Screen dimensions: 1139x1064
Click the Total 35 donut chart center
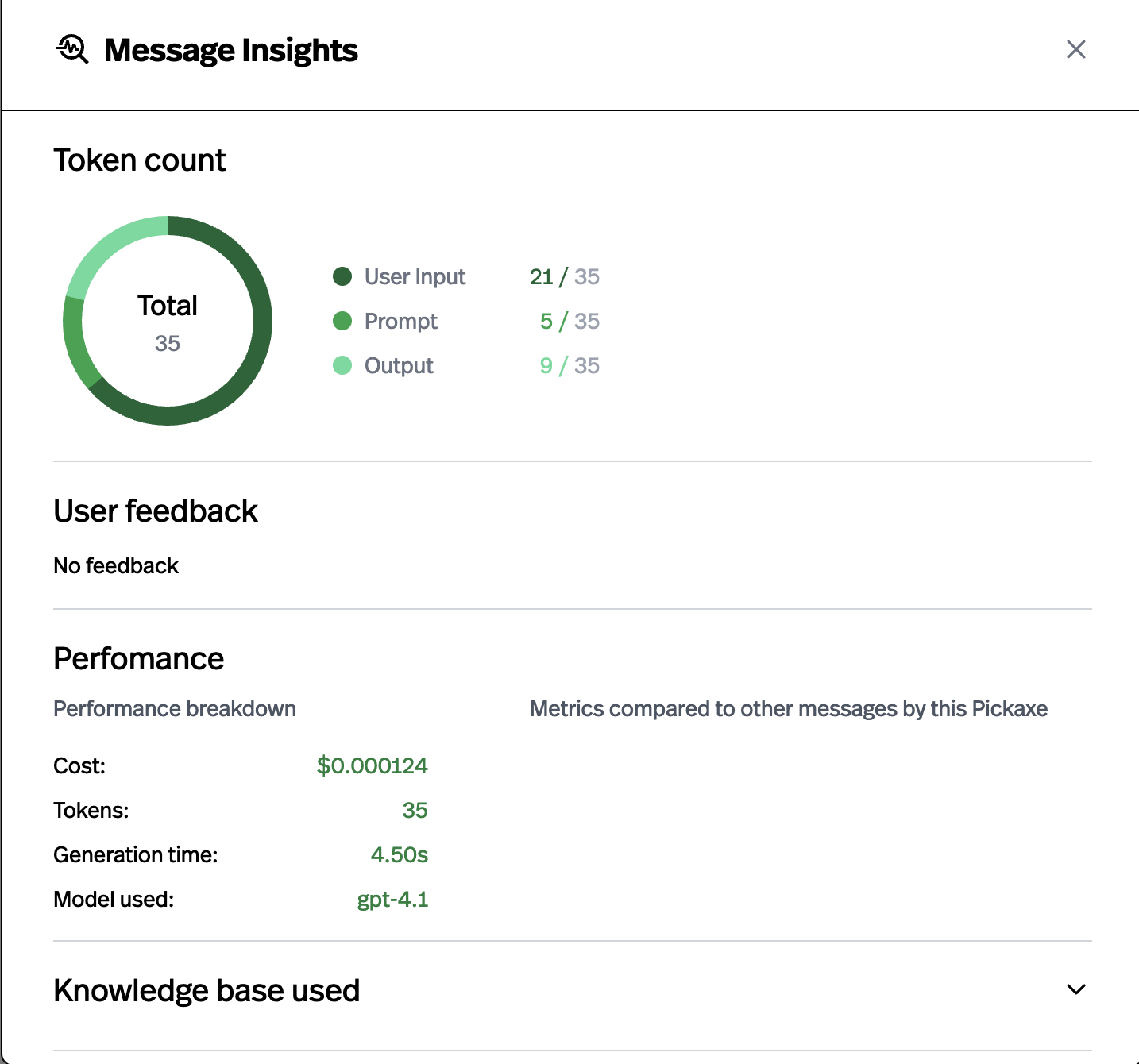pyautogui.click(x=168, y=322)
